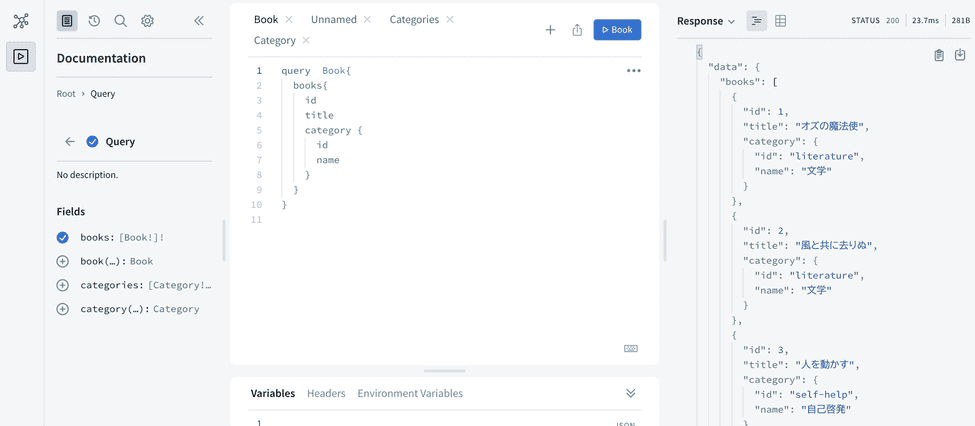
Task: Open the Response dropdown menu
Action: (706, 21)
